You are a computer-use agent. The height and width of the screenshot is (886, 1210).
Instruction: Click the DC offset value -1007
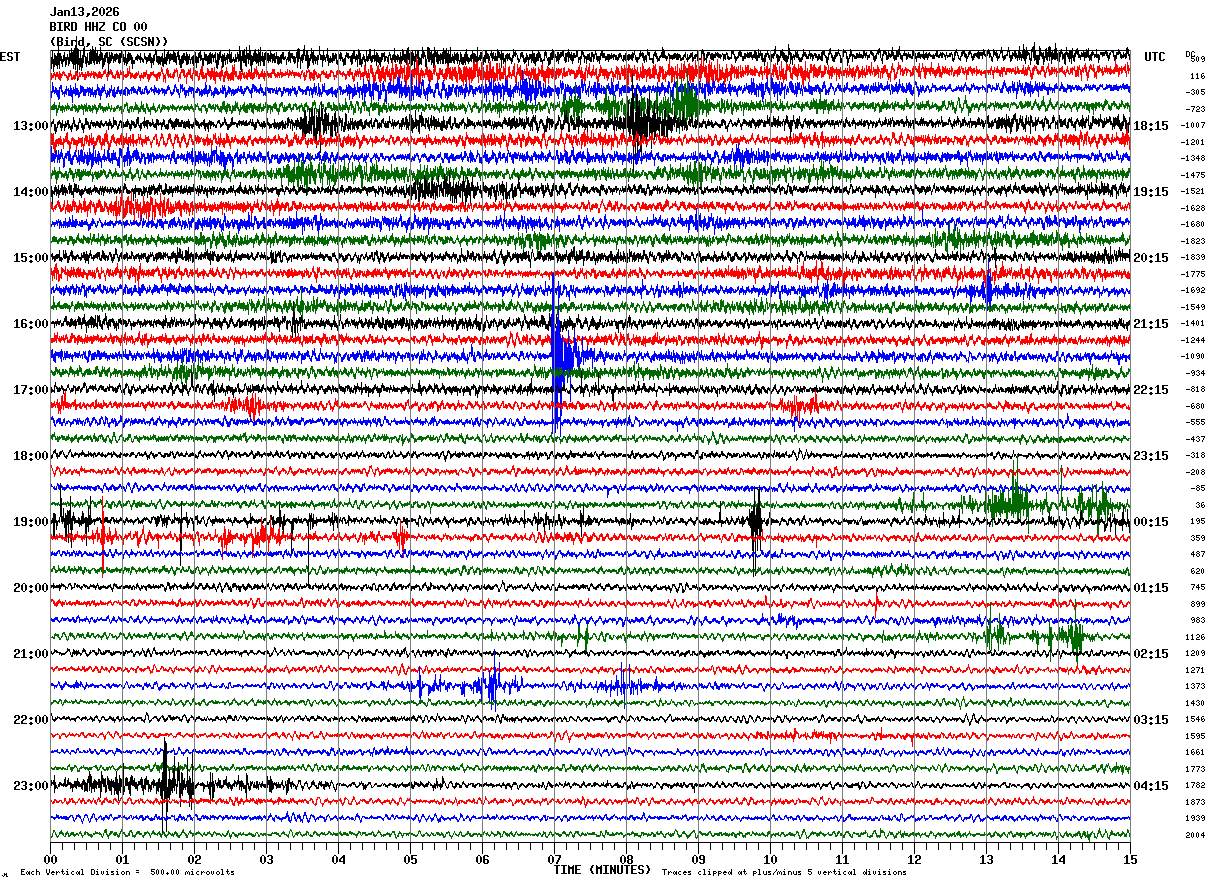tap(1194, 126)
